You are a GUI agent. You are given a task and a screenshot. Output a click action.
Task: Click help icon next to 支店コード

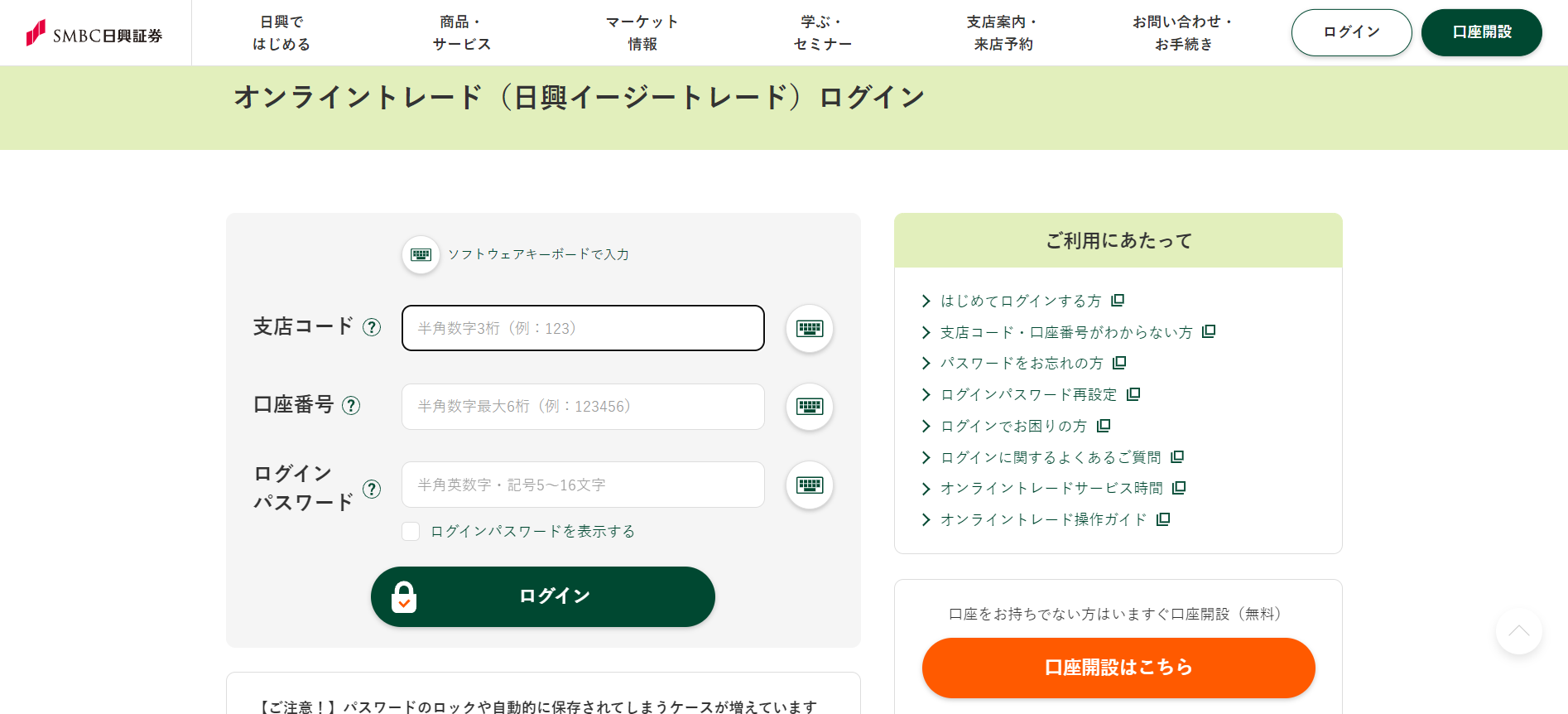(x=372, y=327)
